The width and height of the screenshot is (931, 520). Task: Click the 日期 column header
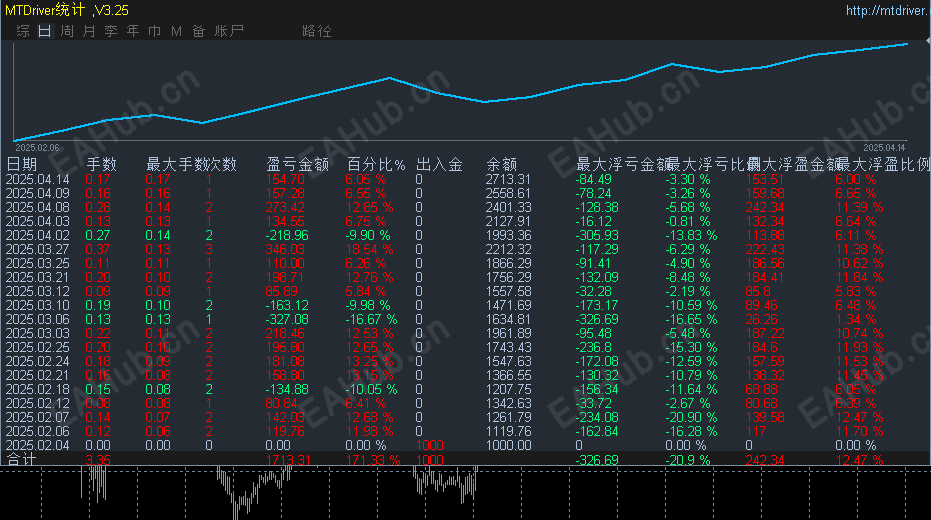(x=21, y=164)
